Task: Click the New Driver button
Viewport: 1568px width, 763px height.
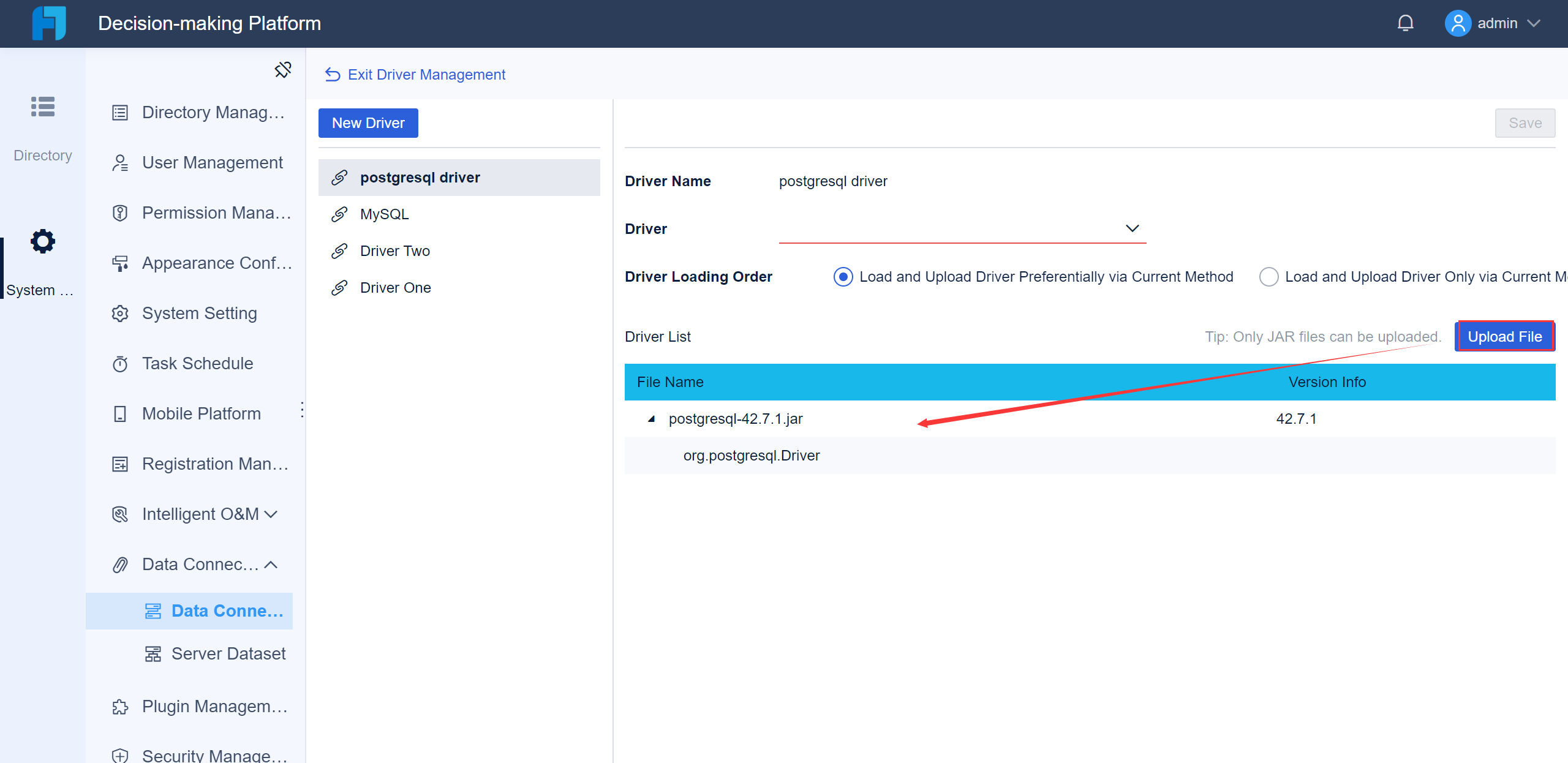Action: click(368, 122)
